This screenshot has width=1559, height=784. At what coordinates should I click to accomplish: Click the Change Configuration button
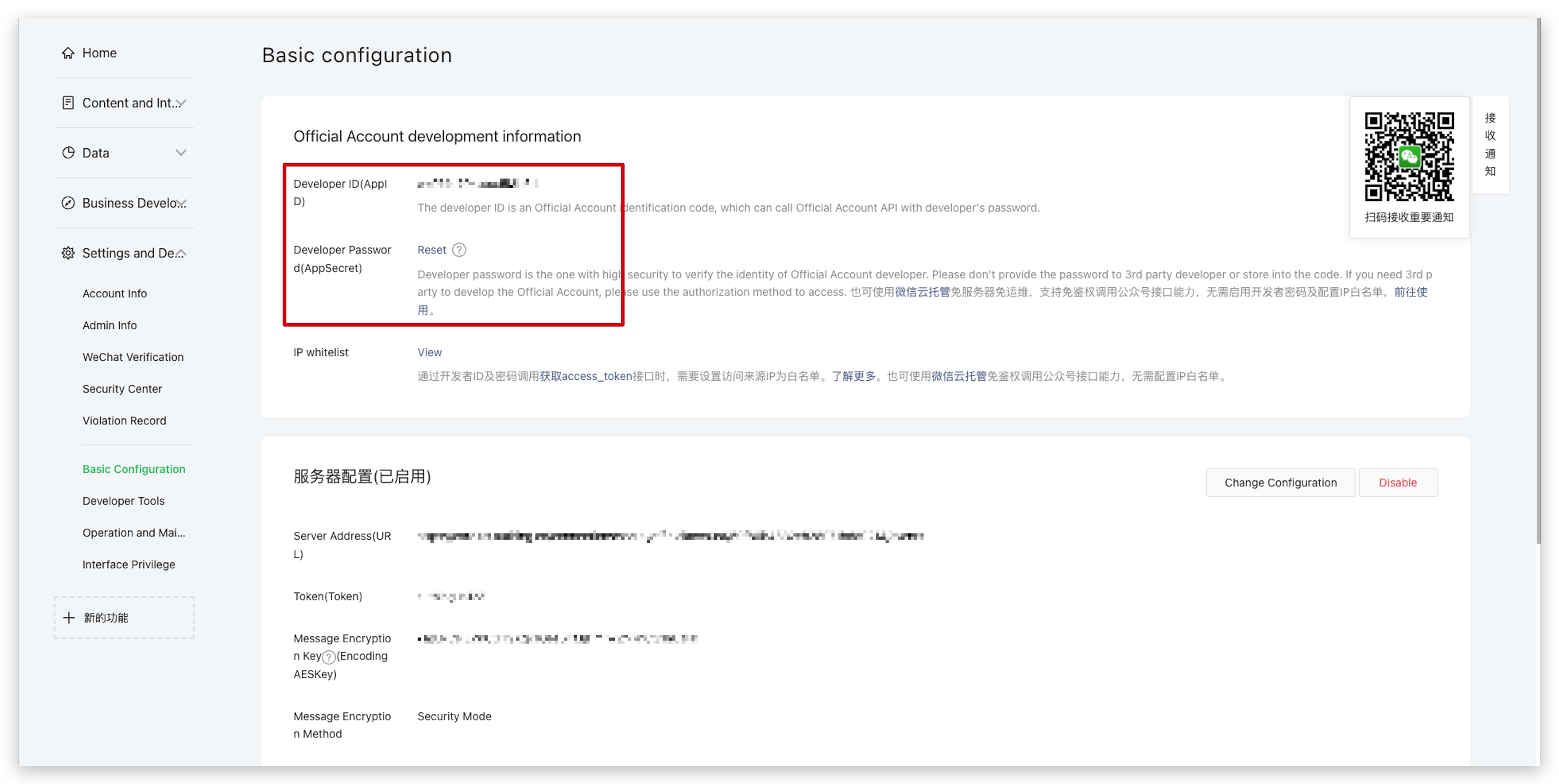pos(1280,483)
